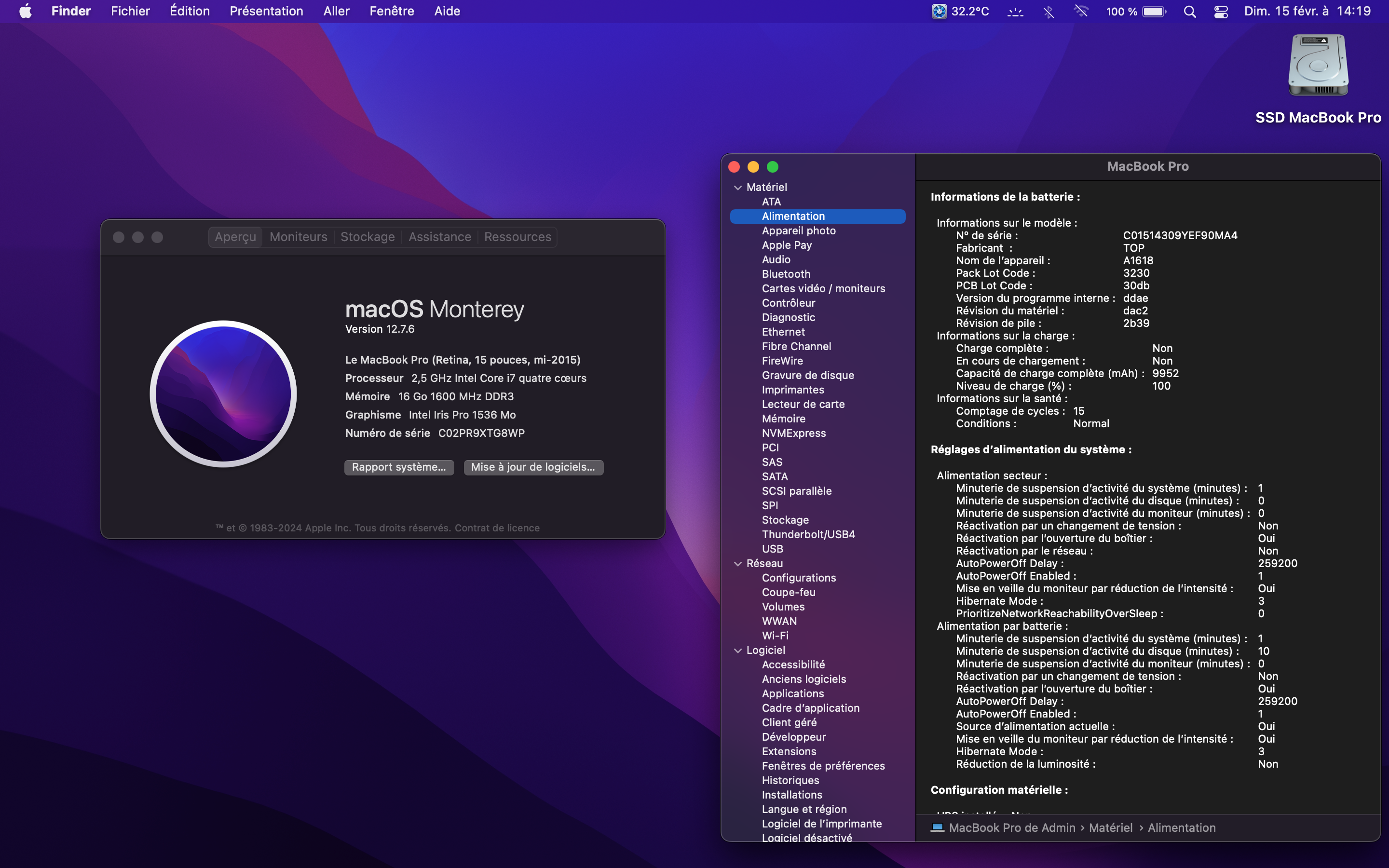This screenshot has width=1389, height=868.
Task: Open Control Center icon
Action: click(1221, 12)
